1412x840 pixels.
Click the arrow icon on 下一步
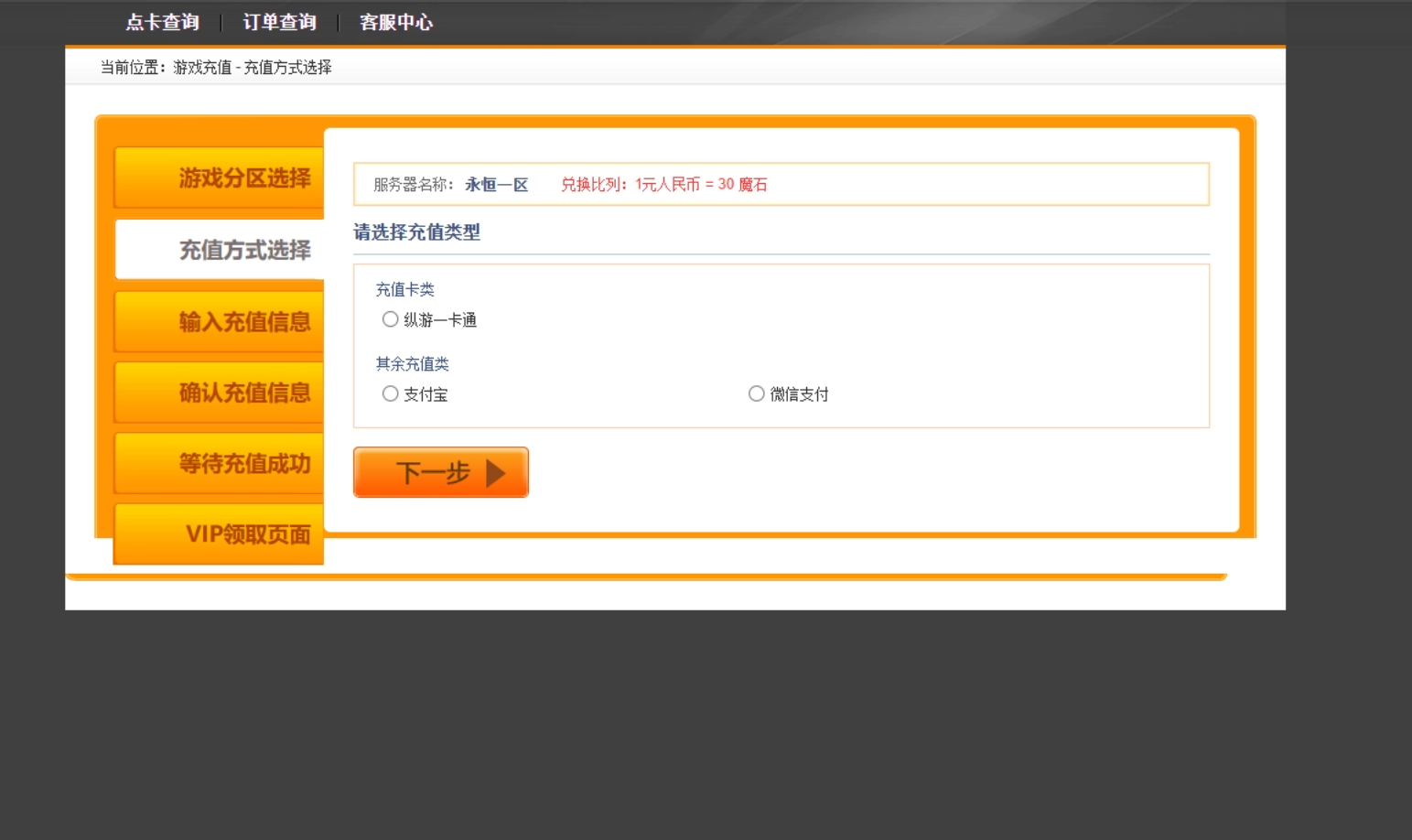495,472
